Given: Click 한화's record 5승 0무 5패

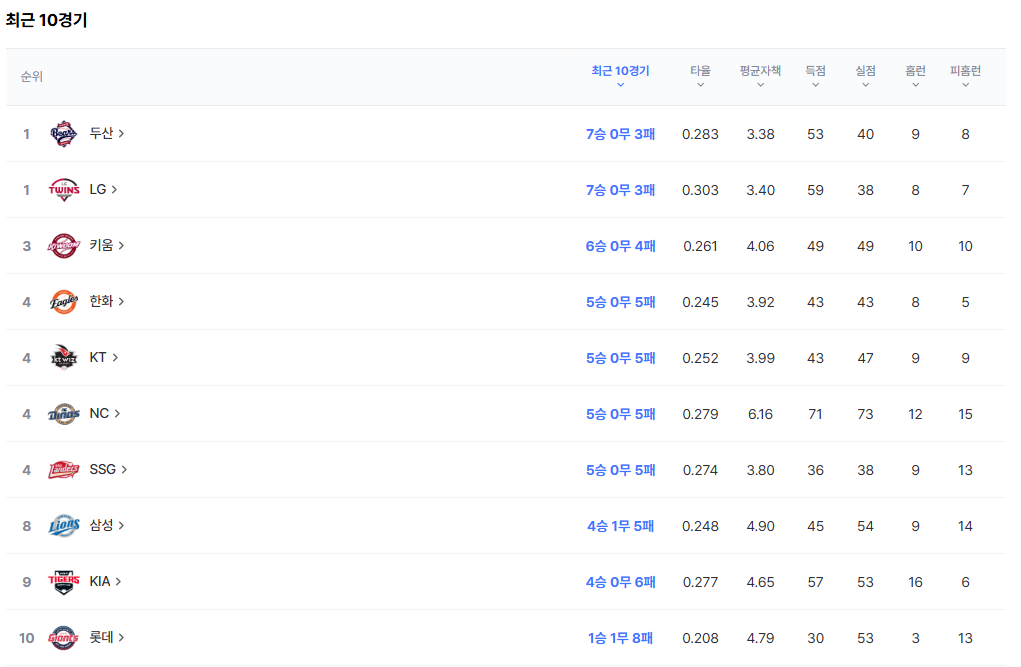Looking at the screenshot, I should 620,302.
